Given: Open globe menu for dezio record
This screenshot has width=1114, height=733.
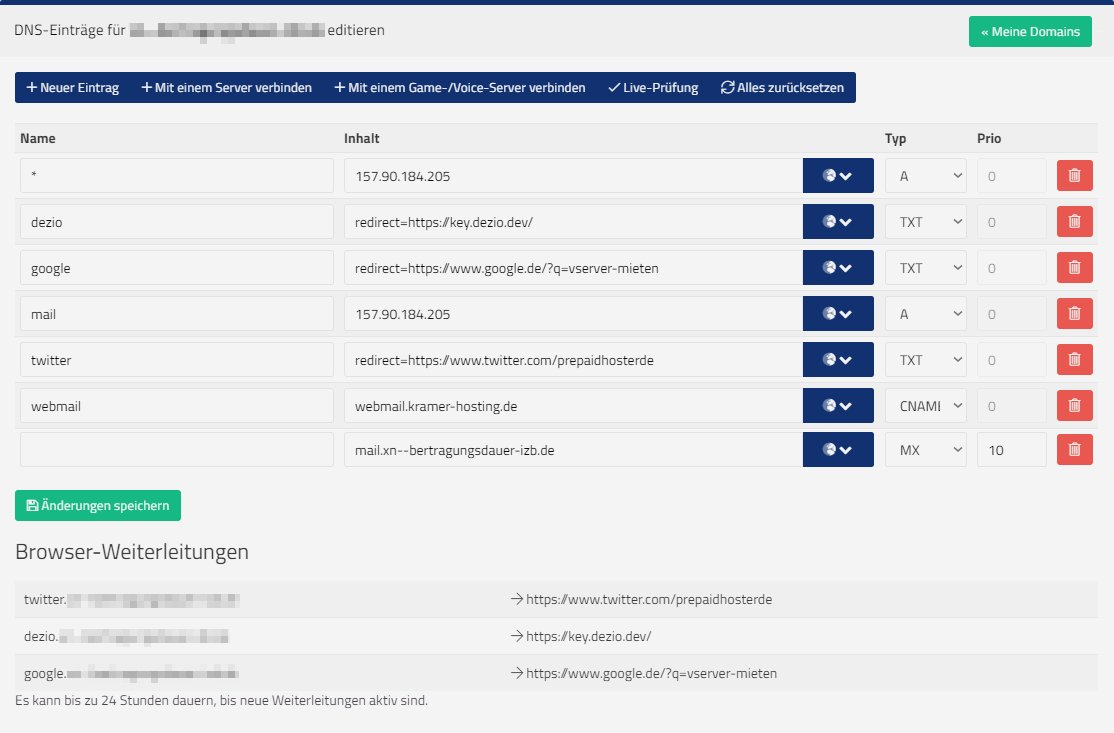Looking at the screenshot, I should [838, 222].
